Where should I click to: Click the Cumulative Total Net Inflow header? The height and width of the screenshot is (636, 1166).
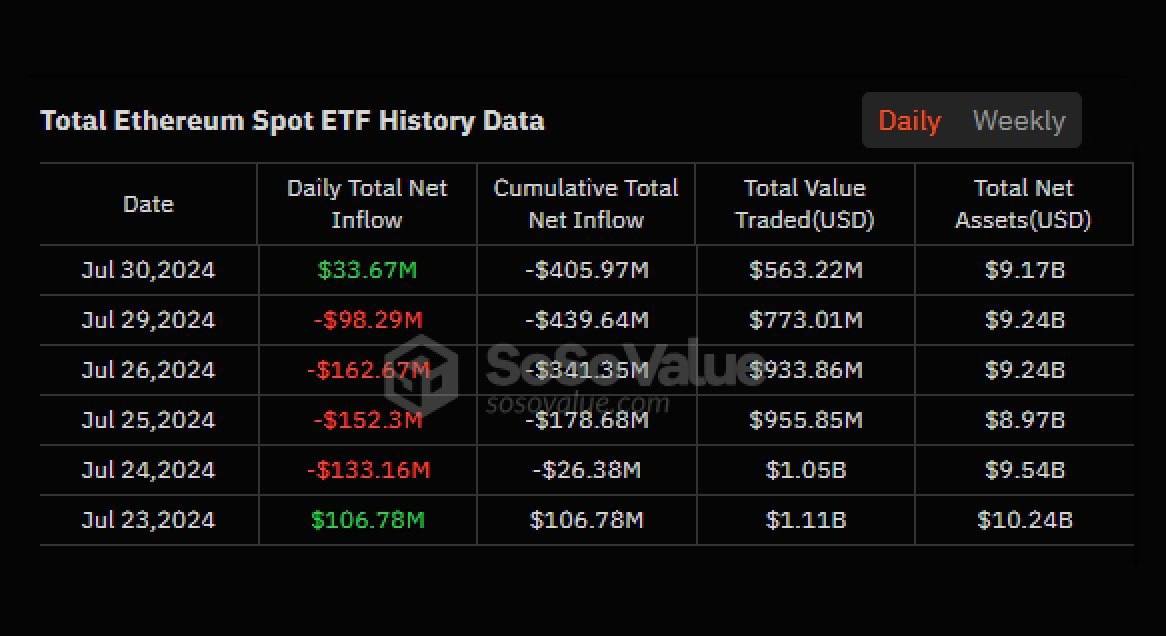click(586, 204)
